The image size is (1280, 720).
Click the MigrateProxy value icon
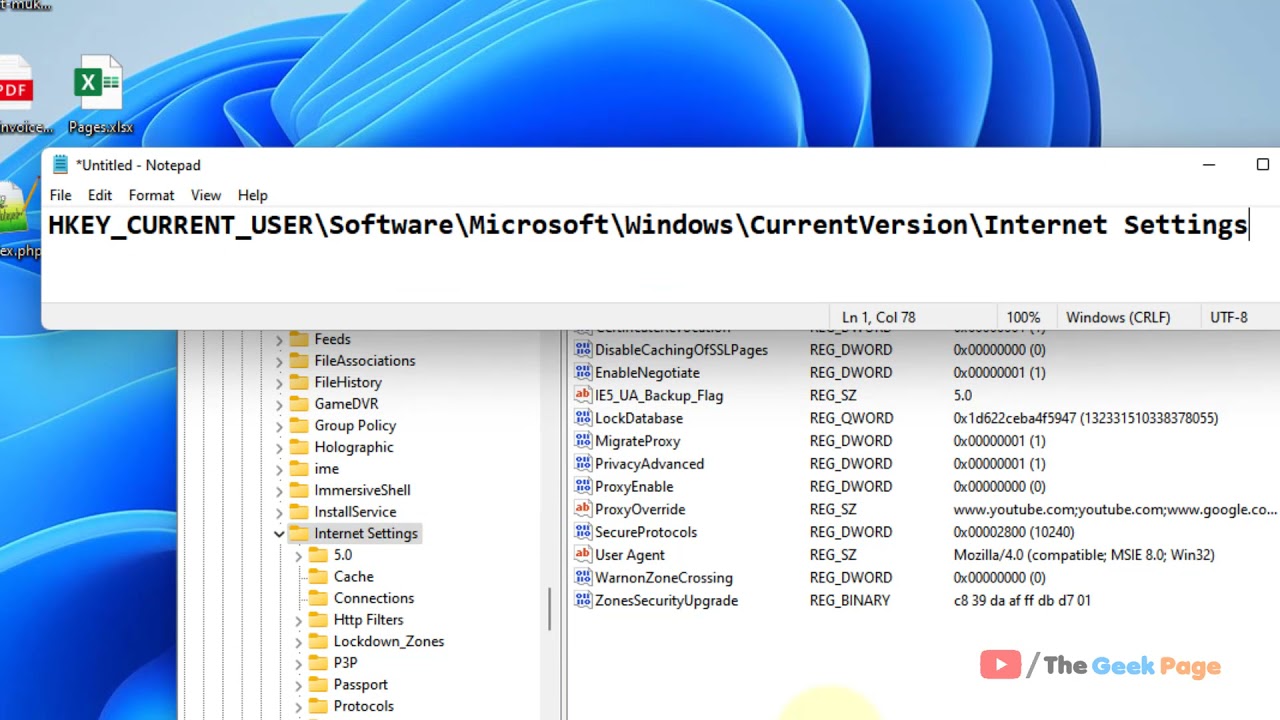[583, 441]
